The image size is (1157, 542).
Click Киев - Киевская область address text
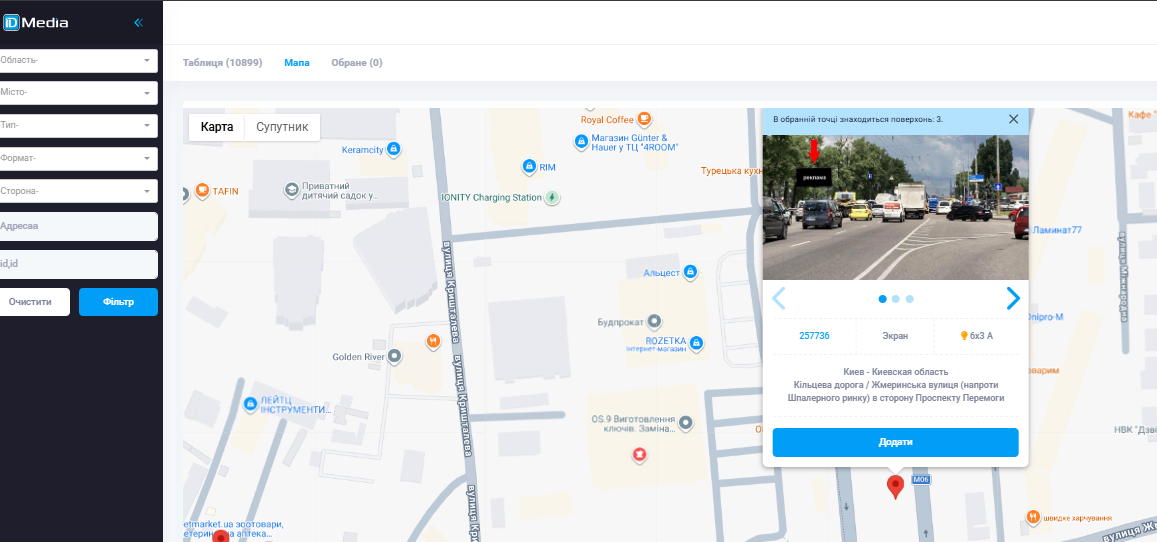click(895, 372)
